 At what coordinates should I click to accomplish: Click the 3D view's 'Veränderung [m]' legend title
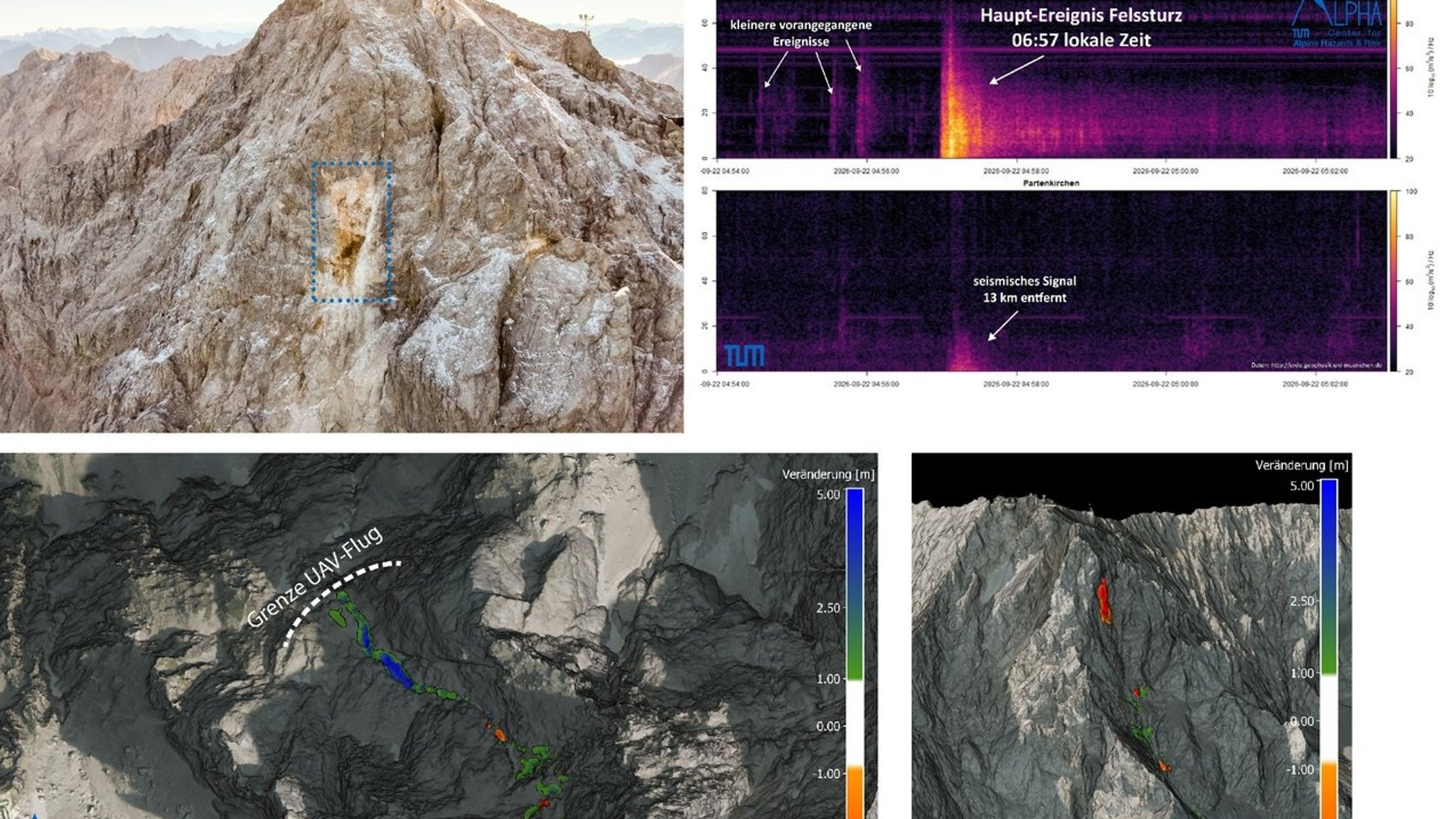coord(1302,466)
